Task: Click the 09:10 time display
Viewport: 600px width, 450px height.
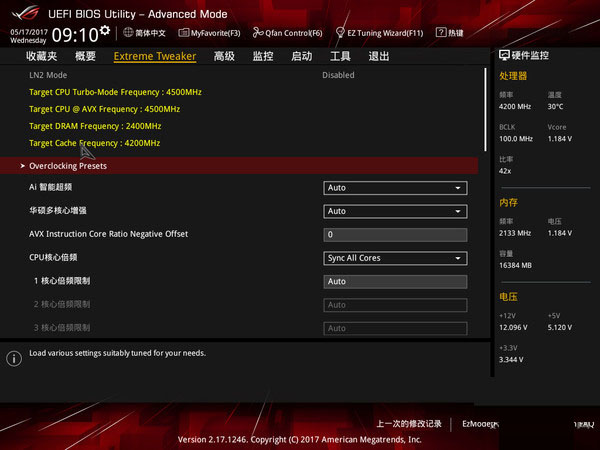Action: (75, 35)
